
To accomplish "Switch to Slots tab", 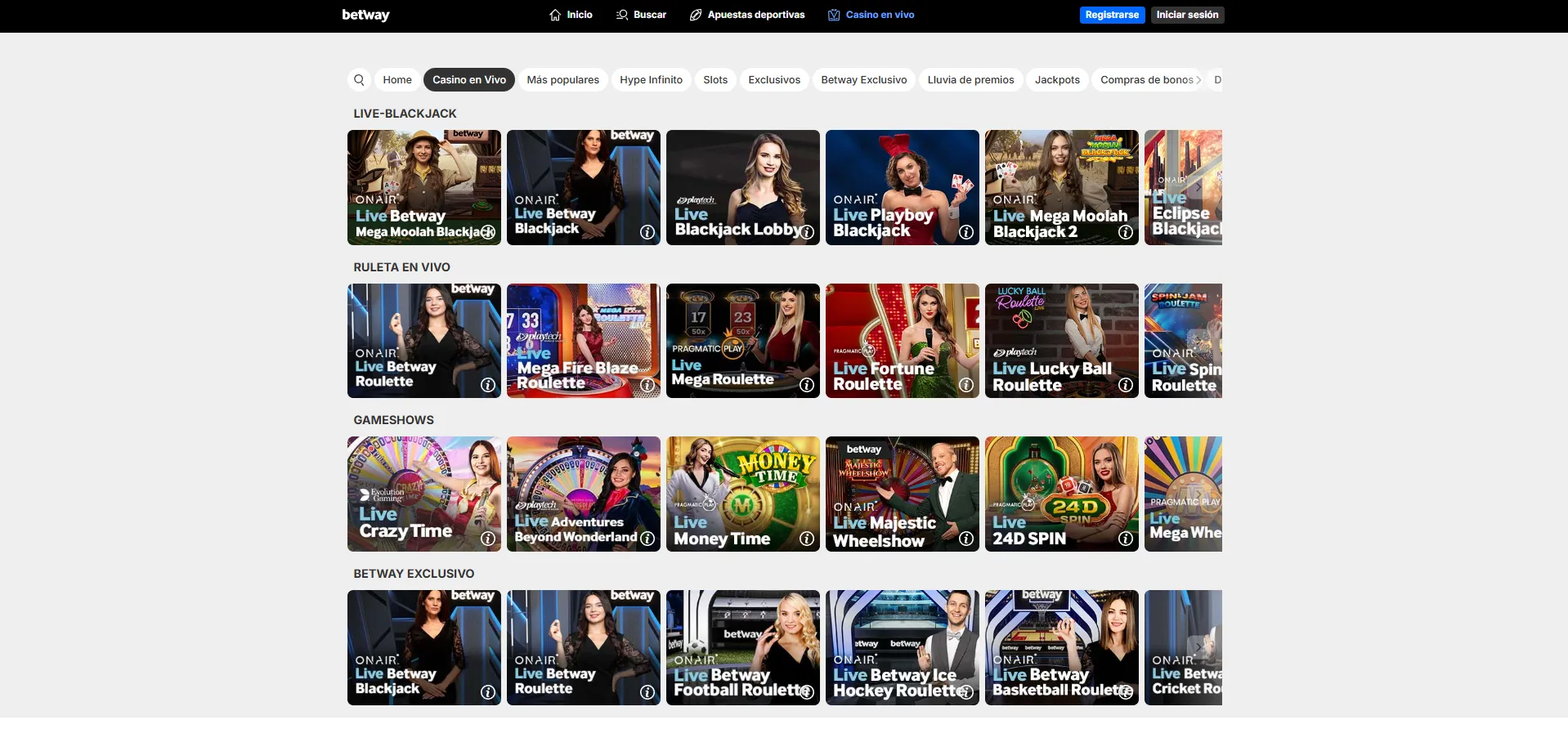I will pos(715,79).
